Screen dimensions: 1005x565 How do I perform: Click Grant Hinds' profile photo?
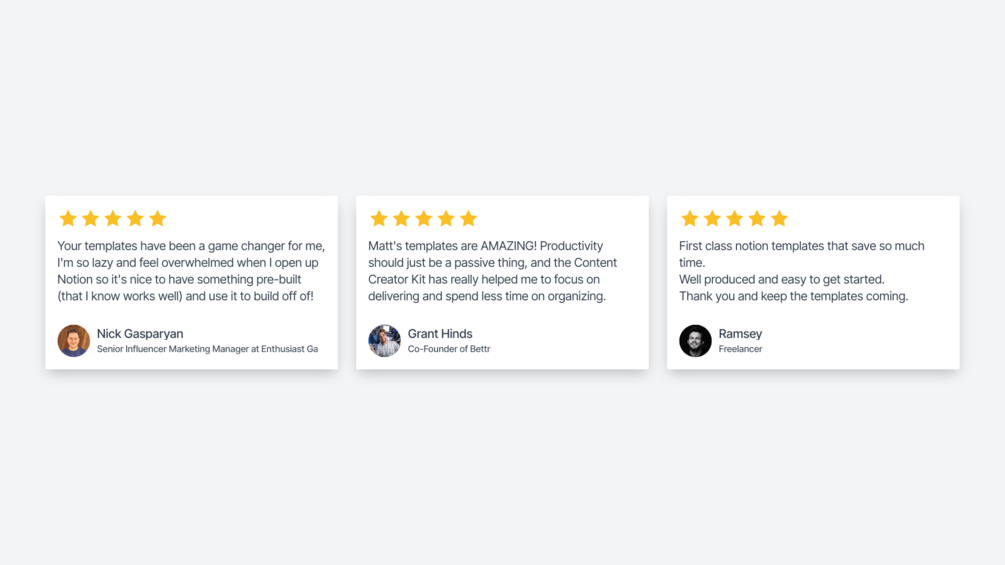click(x=384, y=341)
